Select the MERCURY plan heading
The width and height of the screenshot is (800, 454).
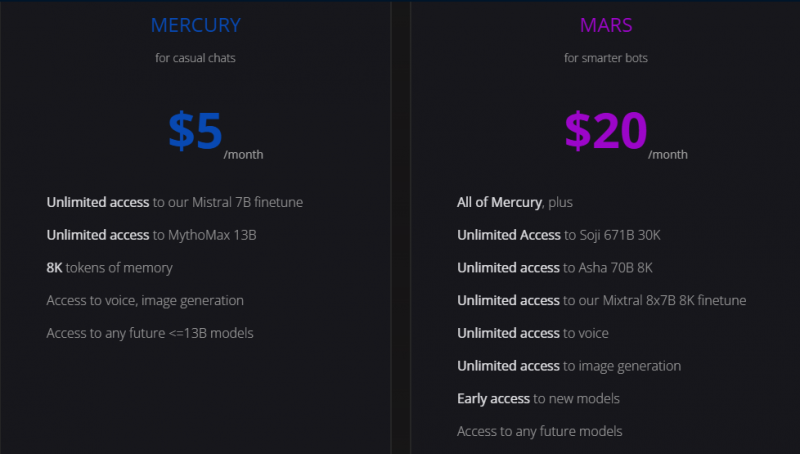195,25
